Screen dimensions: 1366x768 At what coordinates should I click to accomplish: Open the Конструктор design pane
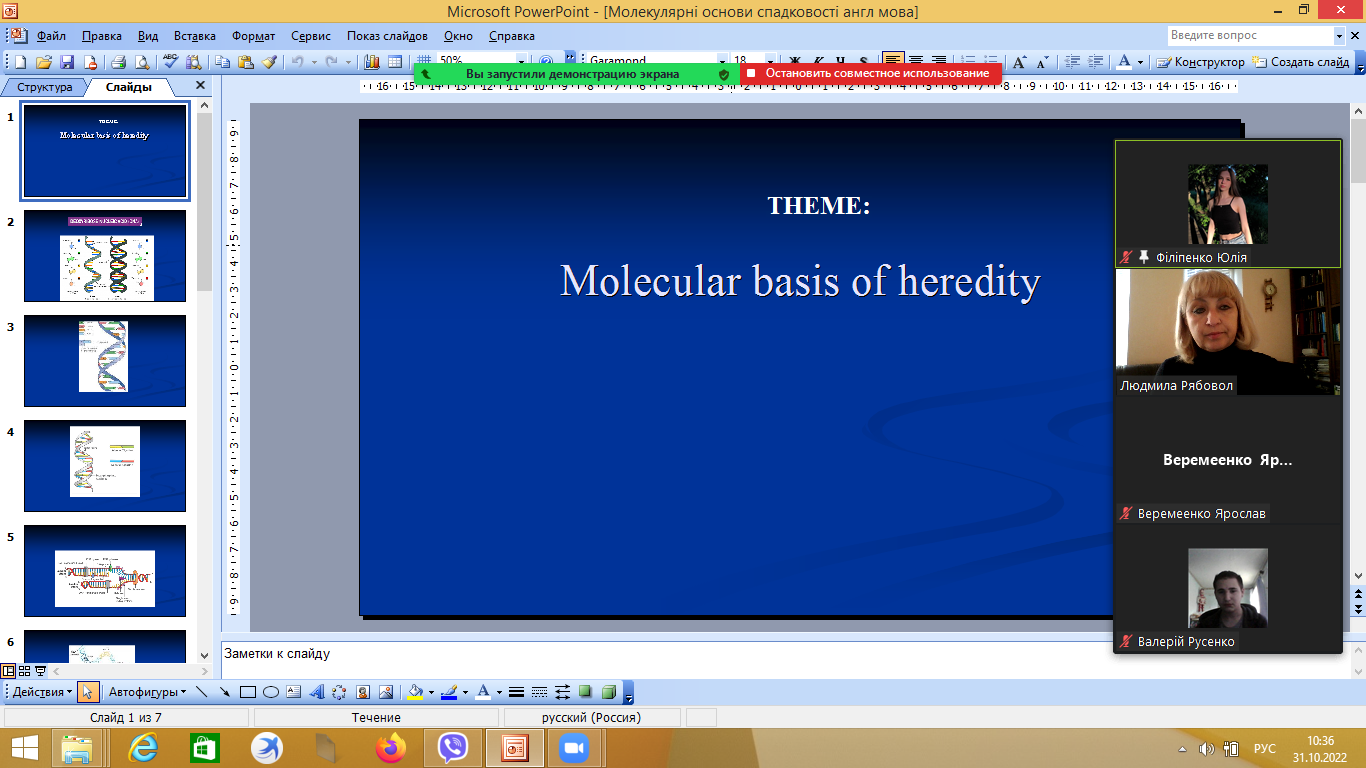point(1199,62)
